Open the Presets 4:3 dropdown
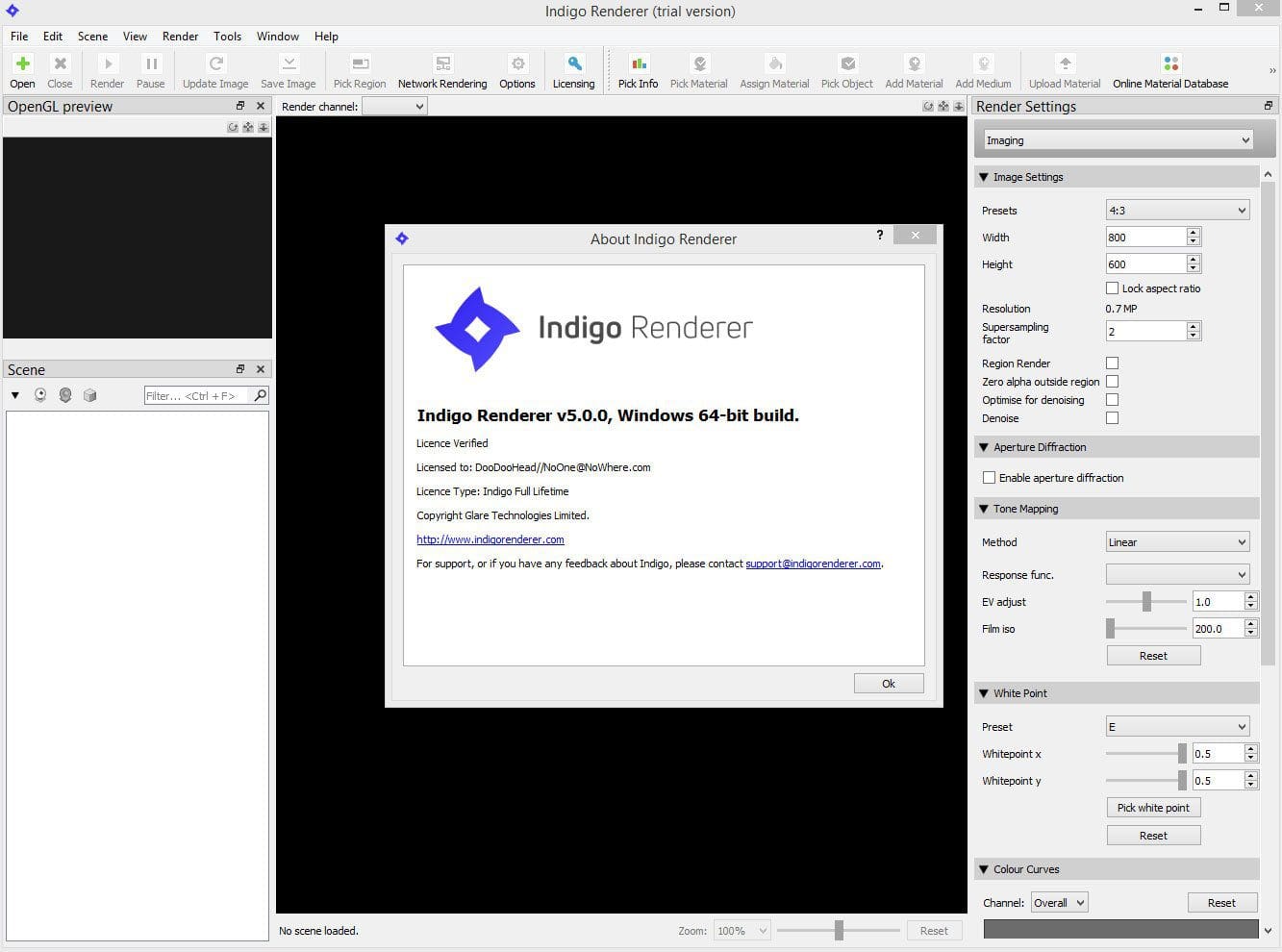This screenshot has width=1282, height=952. pyautogui.click(x=1177, y=211)
